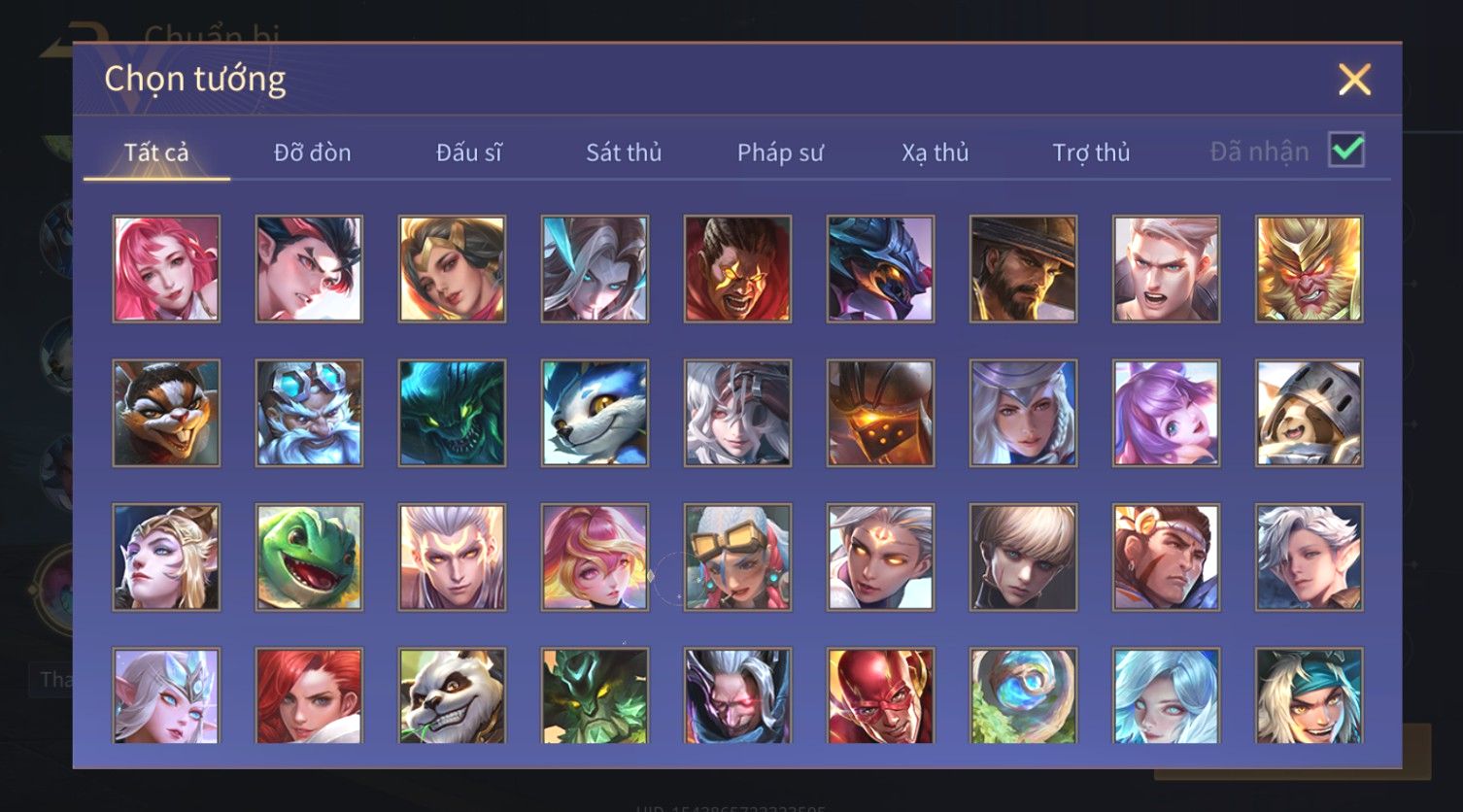Choose the bearded cowboy hat hero
This screenshot has height=812, width=1463.
(1023, 269)
